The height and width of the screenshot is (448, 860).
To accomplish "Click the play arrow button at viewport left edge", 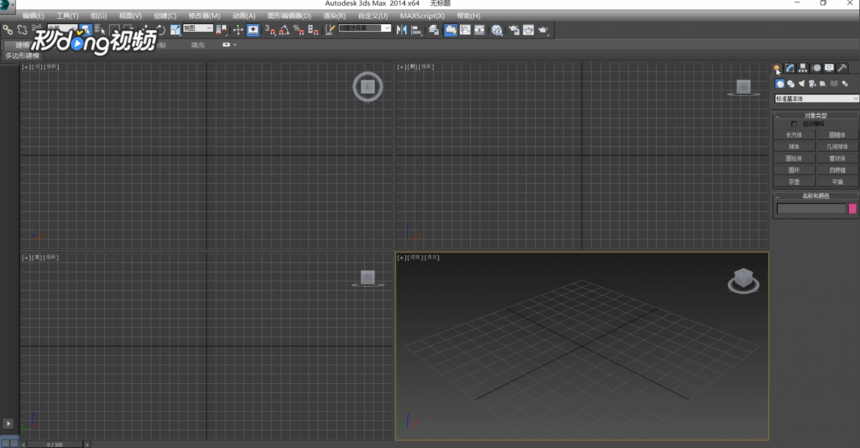I will click(x=8, y=423).
